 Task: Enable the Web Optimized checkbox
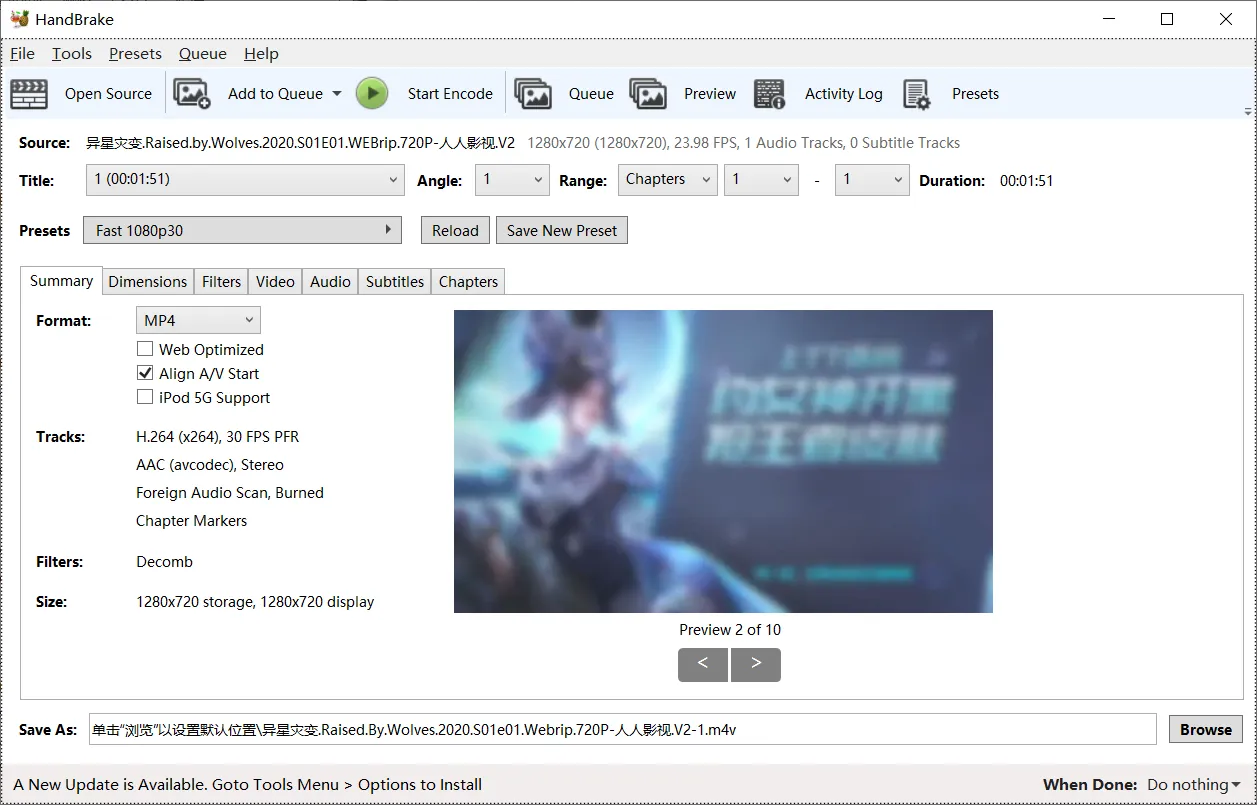144,349
